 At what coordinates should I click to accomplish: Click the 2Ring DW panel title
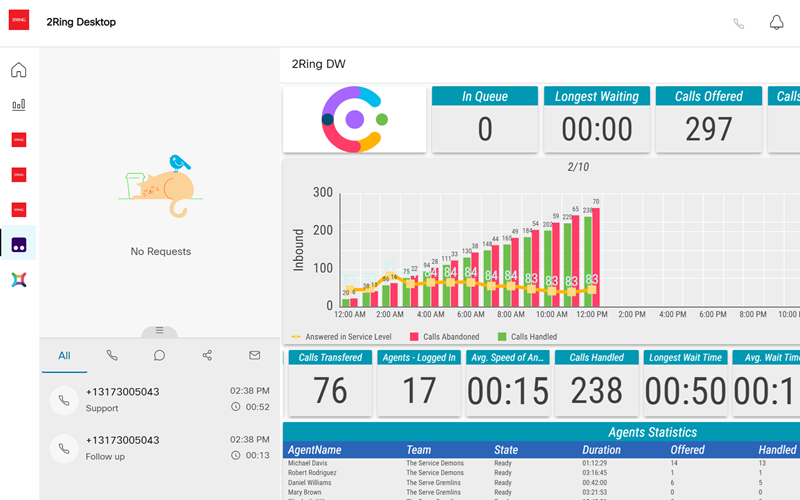point(318,64)
